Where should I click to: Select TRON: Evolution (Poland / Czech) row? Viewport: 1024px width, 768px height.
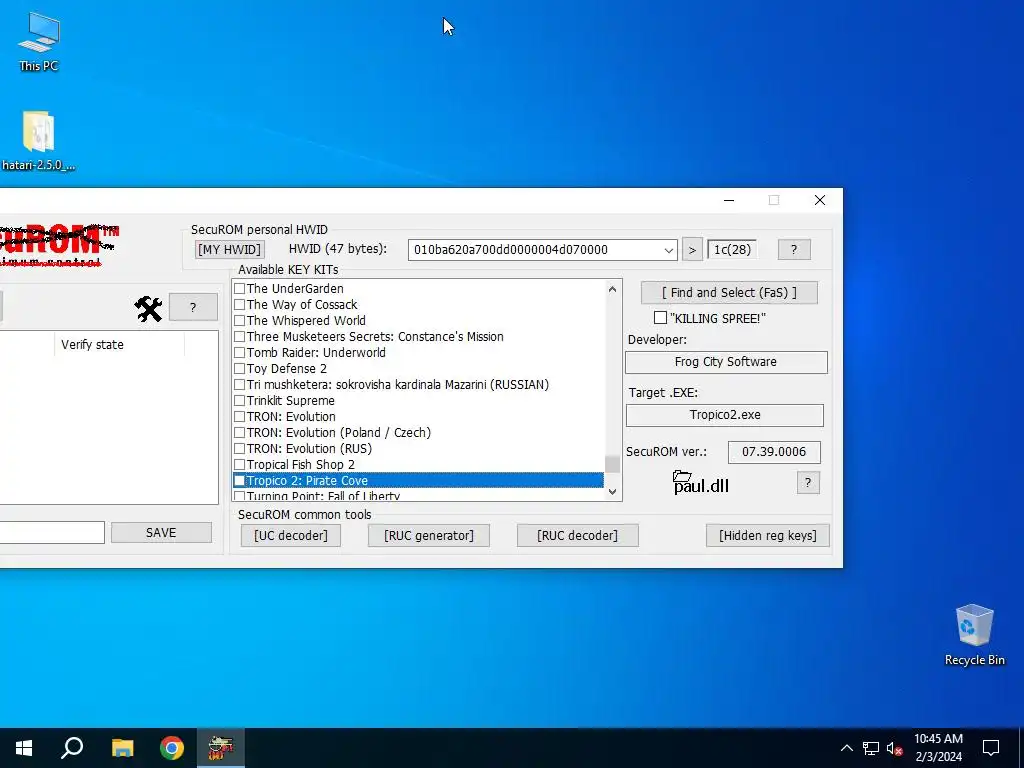coord(418,432)
